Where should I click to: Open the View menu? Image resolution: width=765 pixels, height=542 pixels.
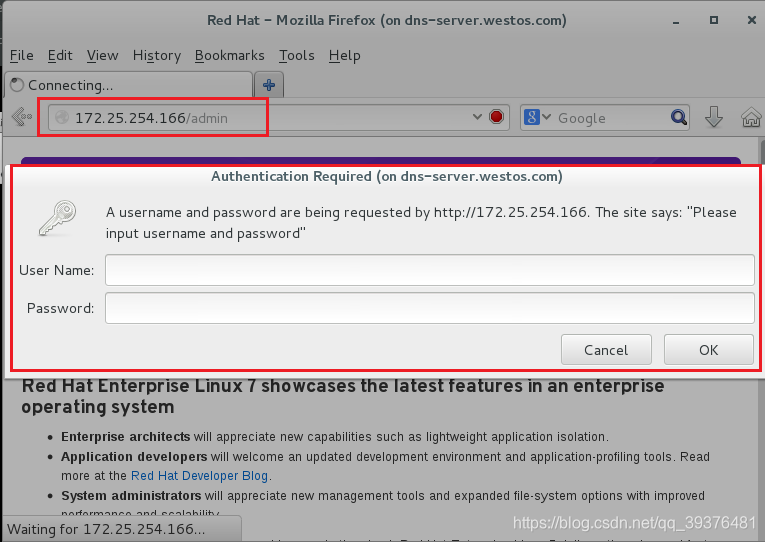pyautogui.click(x=102, y=56)
